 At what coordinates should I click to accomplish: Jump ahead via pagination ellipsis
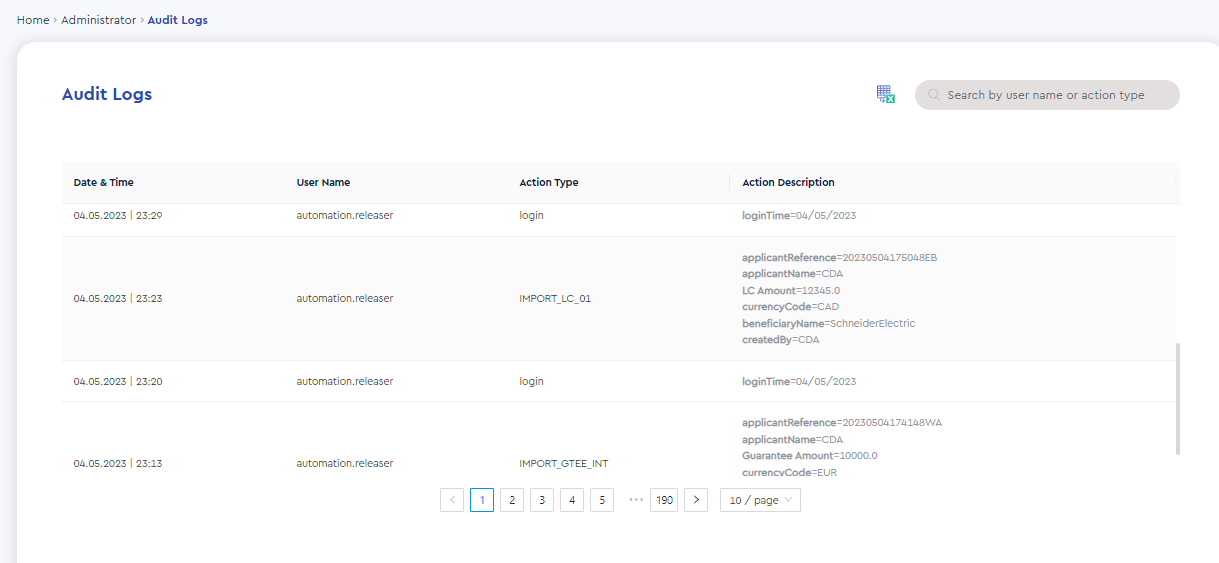pos(636,500)
